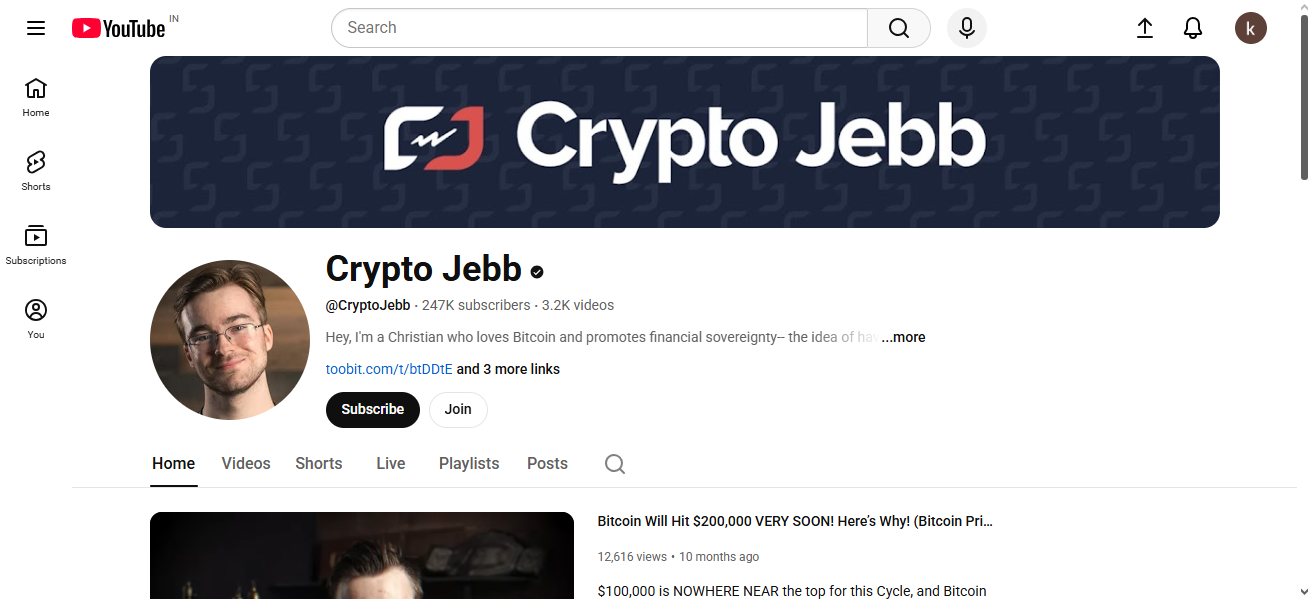This screenshot has width=1312, height=599.
Task: Subscribe to Crypto Jebb
Action: pyautogui.click(x=373, y=410)
